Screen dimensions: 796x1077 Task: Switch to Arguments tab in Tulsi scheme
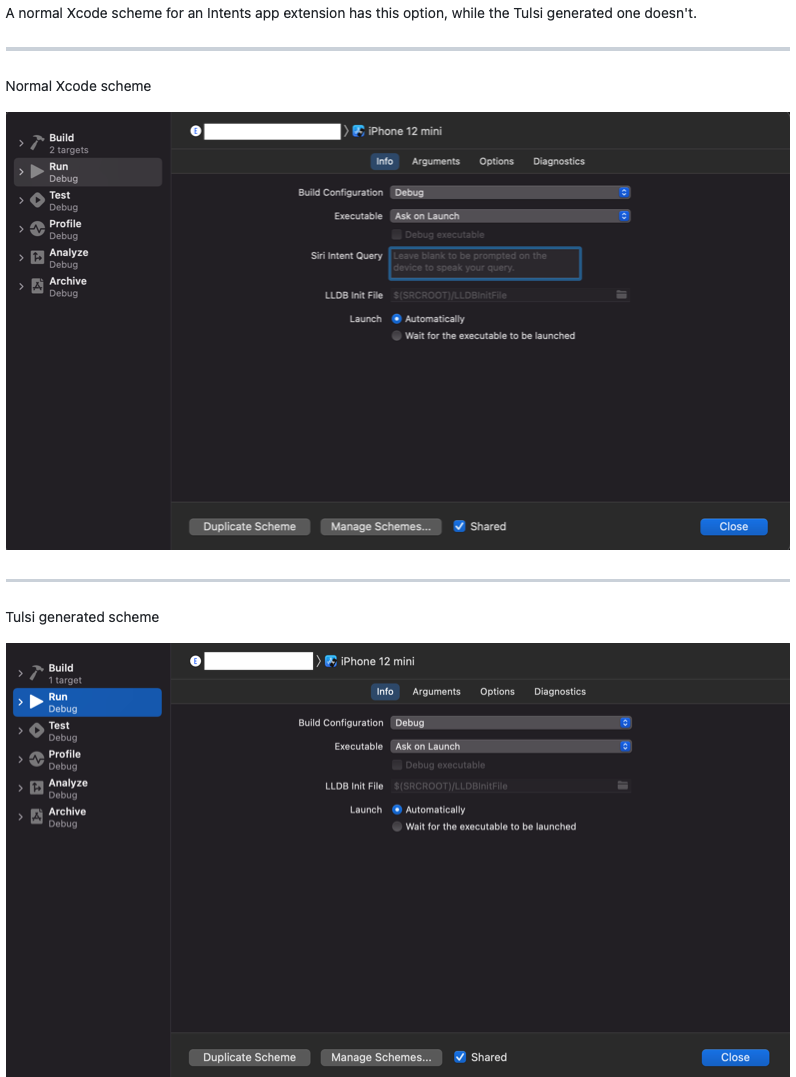(436, 692)
